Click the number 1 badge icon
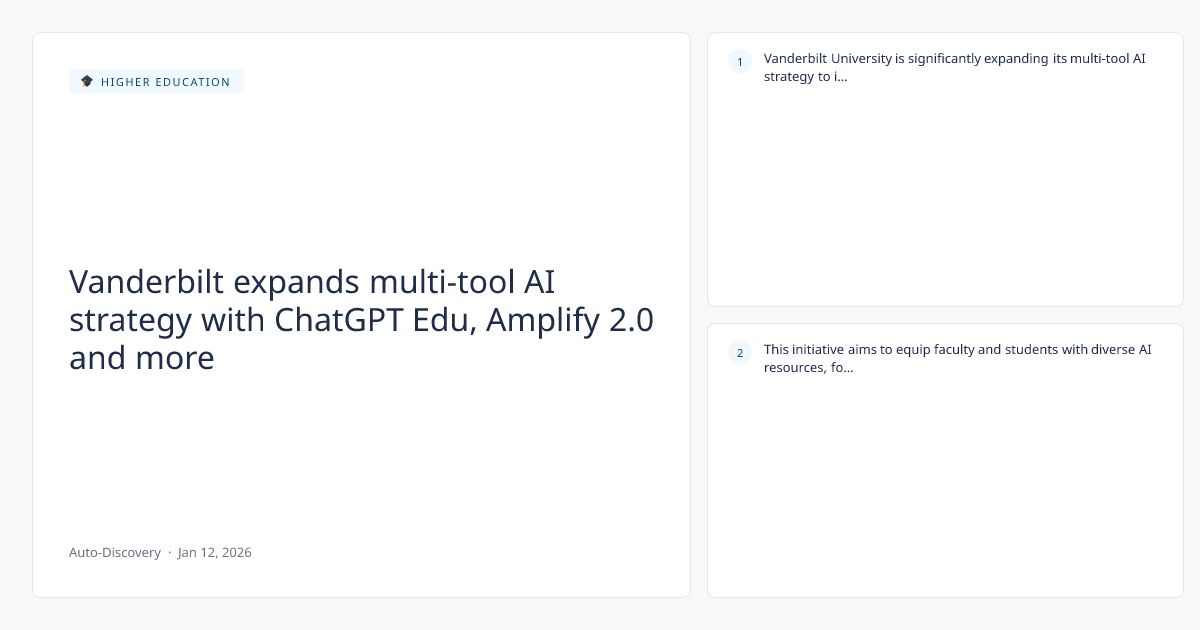 740,62
